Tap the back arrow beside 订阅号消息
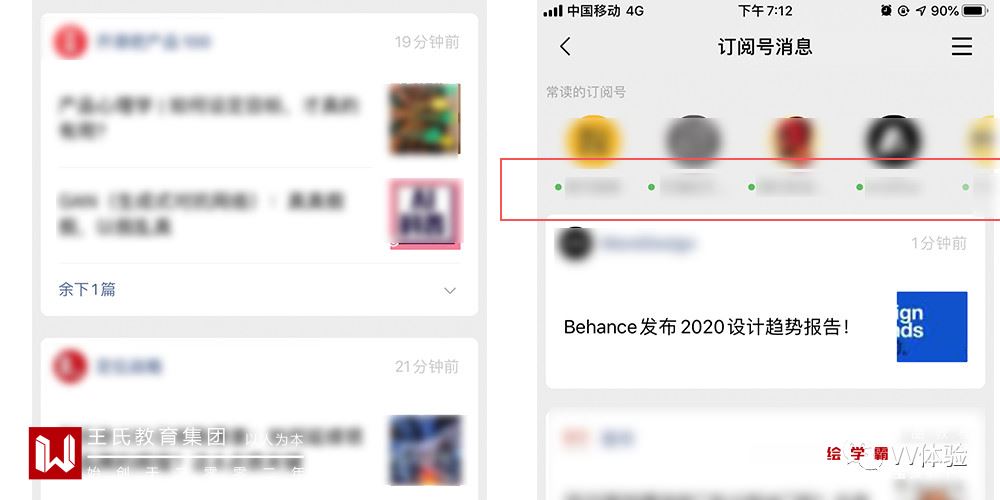Screen dimensions: 1000x500 (565, 47)
